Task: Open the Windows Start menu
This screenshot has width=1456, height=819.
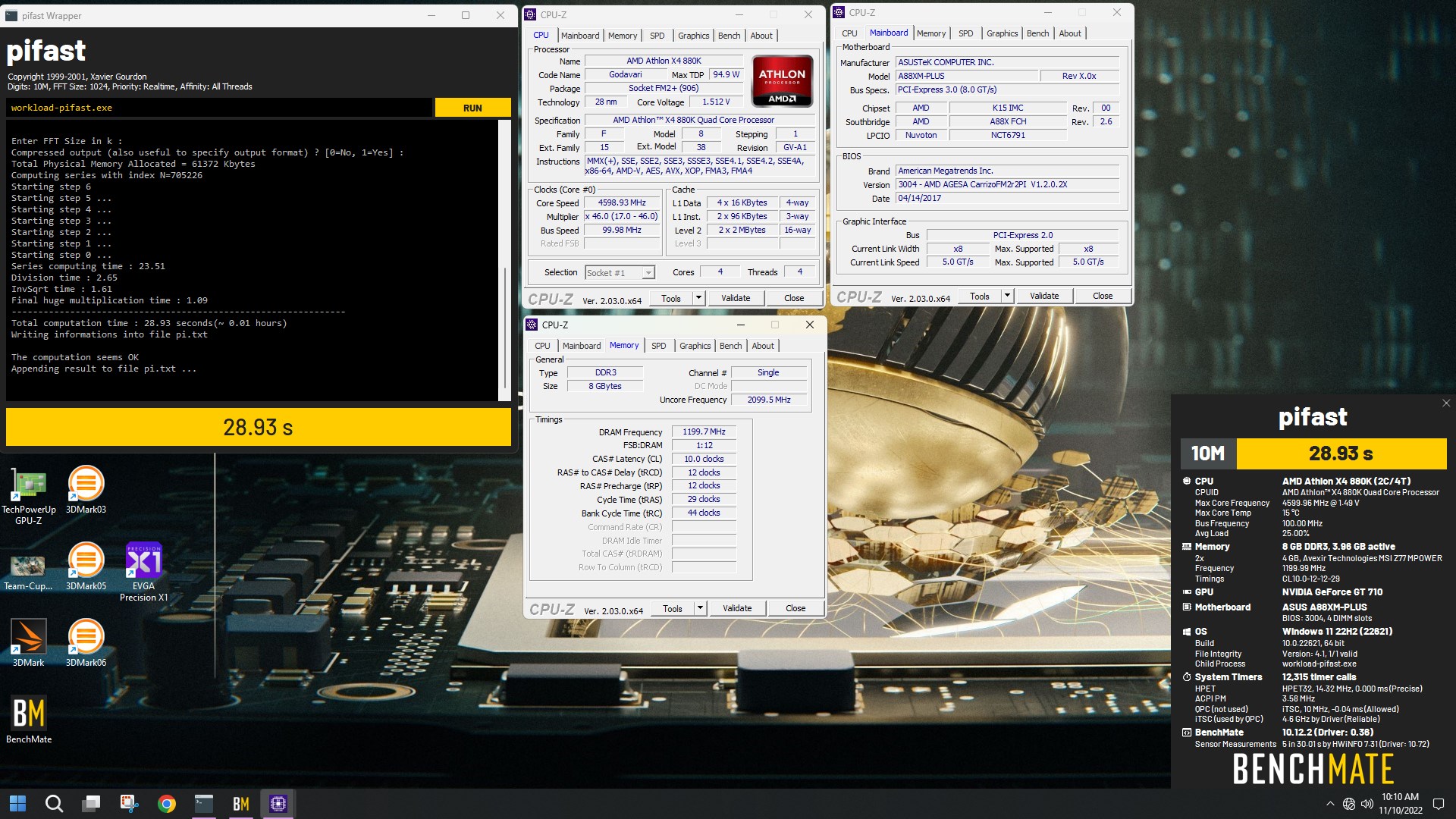Action: [x=17, y=803]
